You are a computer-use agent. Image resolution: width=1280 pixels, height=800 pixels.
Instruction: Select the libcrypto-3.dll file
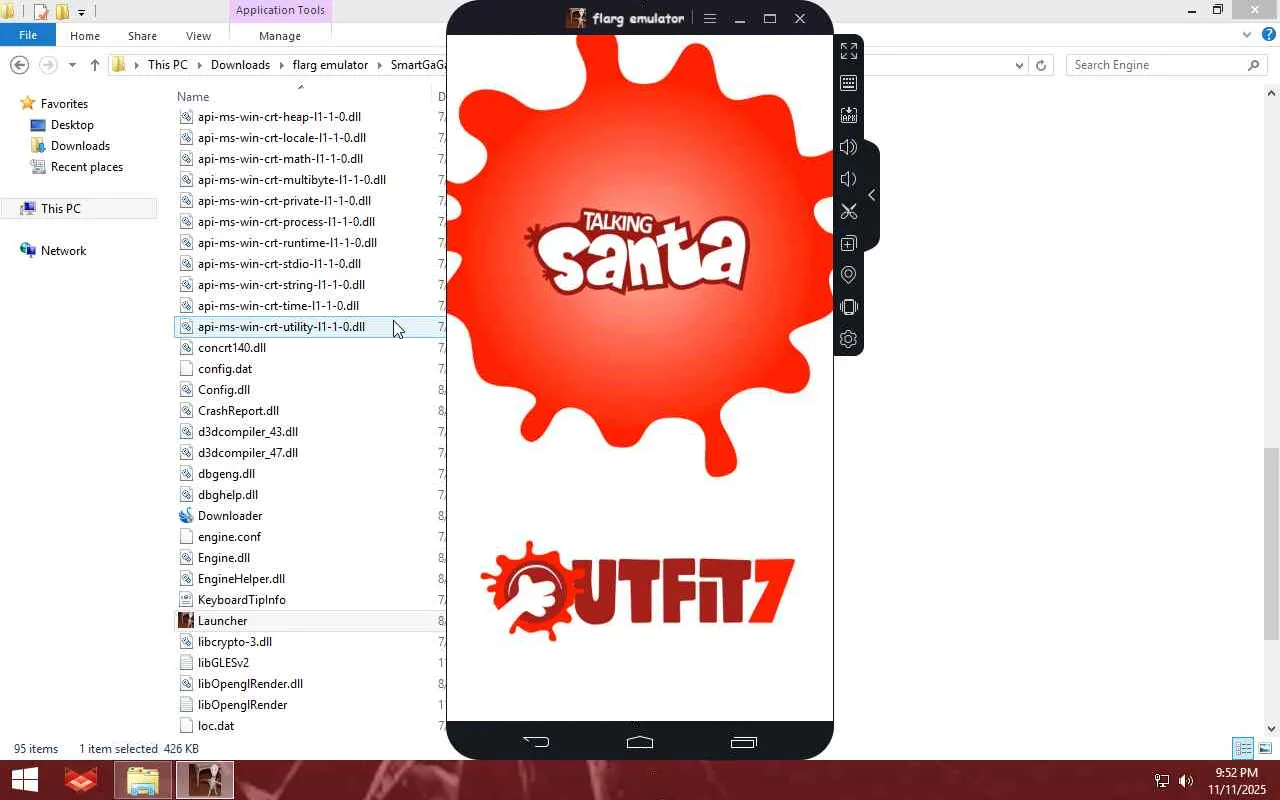(x=235, y=642)
